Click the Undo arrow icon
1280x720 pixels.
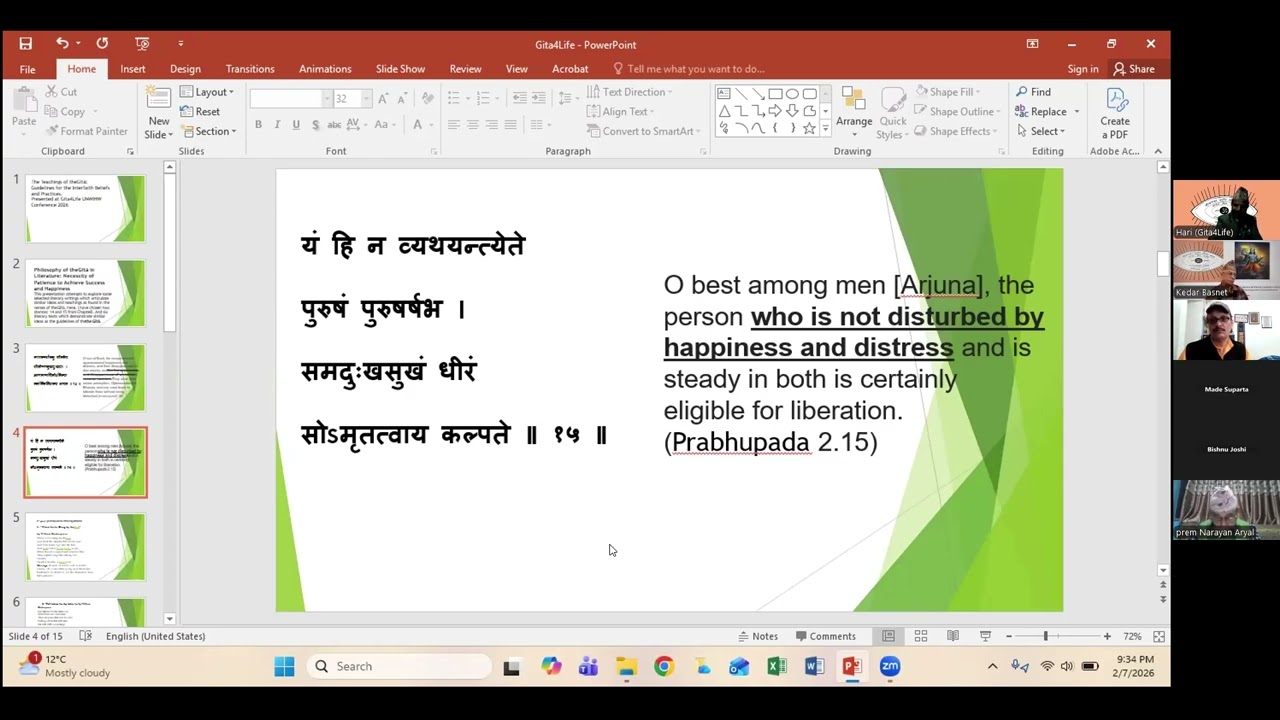(62, 44)
